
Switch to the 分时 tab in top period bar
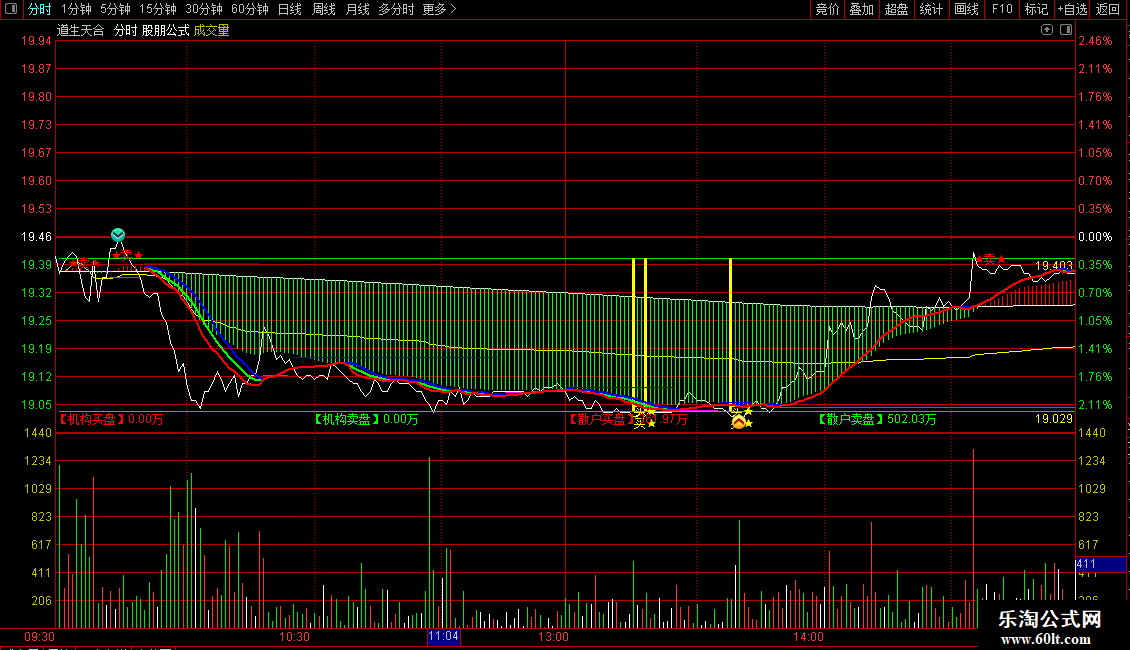(x=40, y=9)
